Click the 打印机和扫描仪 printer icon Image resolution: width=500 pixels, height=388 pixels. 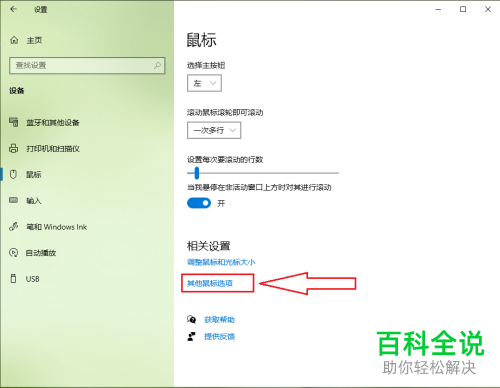14,148
